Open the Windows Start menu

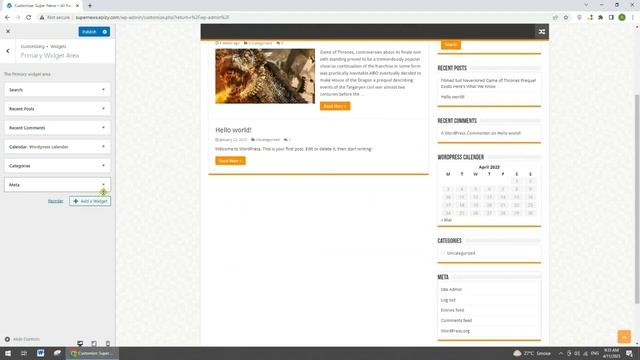8,353
